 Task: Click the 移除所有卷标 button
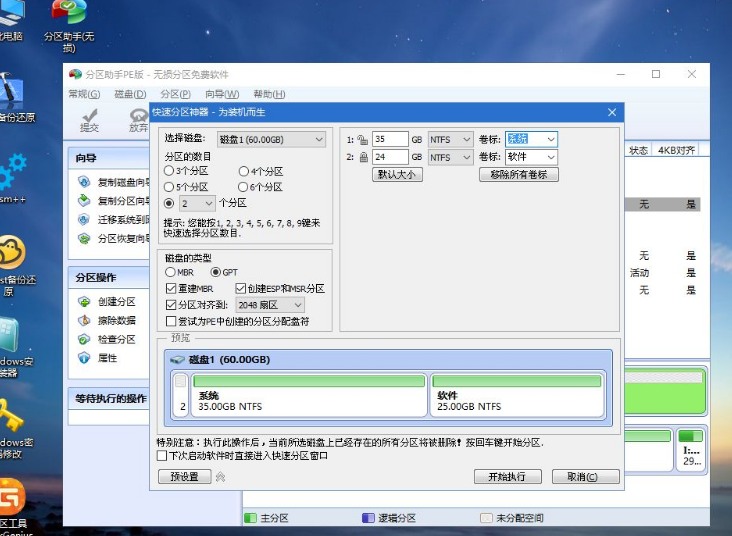tap(518, 174)
